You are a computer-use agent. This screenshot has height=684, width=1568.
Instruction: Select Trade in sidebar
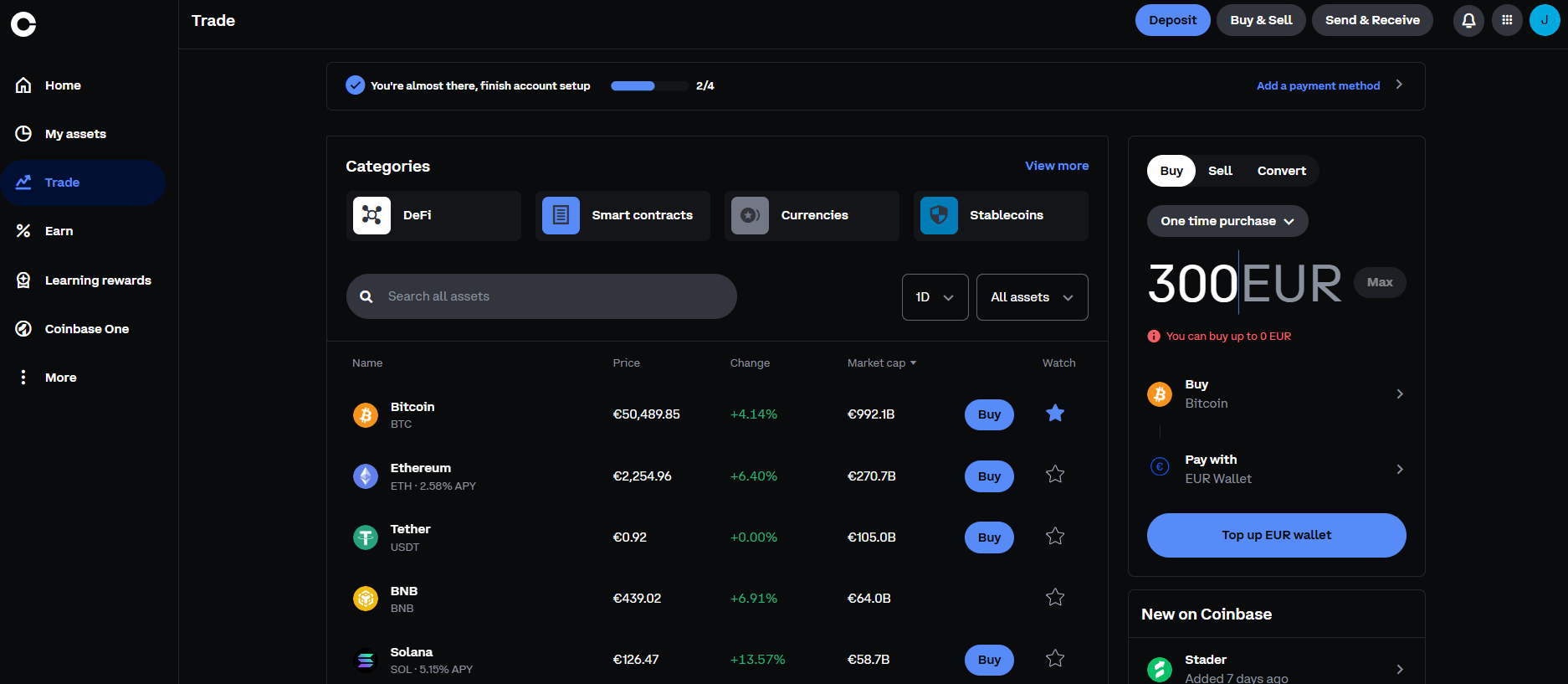click(83, 183)
